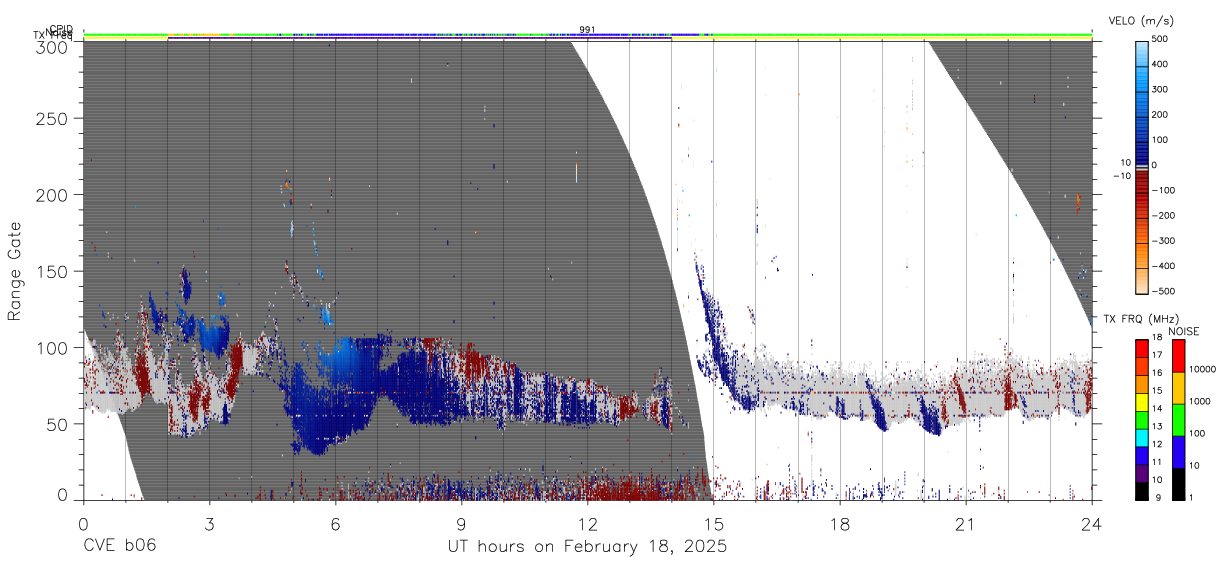
Task: Click the 24 hour tick on the x-axis
Action: (1092, 523)
